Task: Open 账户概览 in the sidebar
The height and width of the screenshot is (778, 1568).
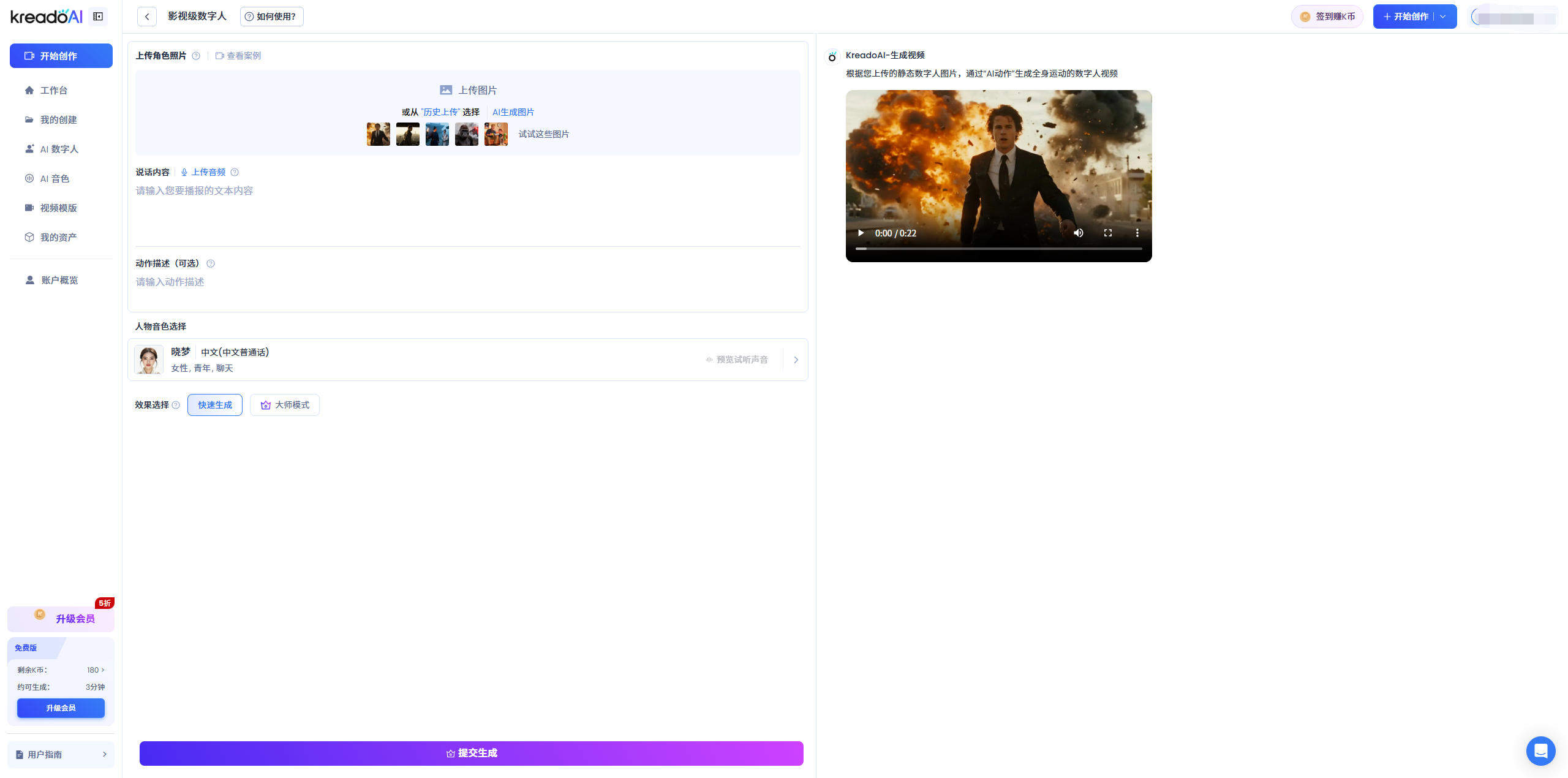Action: 59,280
